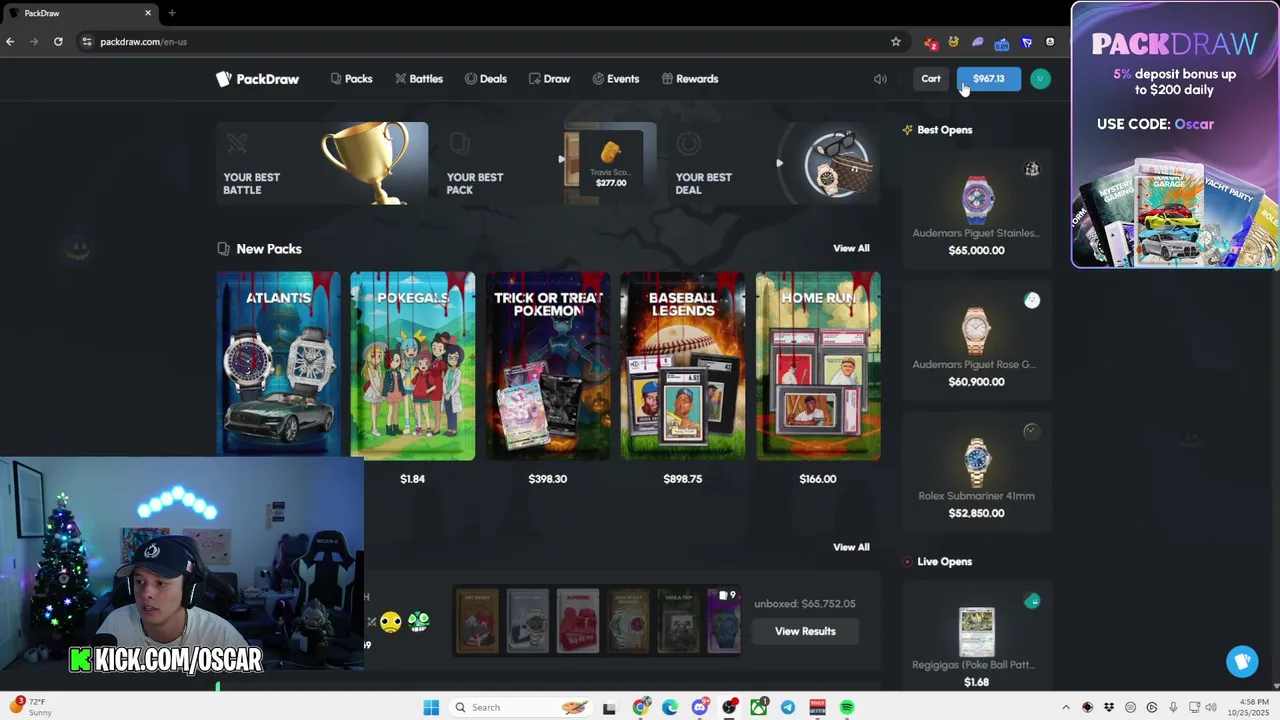
Task: View site information icon beside URL
Action: point(87,42)
